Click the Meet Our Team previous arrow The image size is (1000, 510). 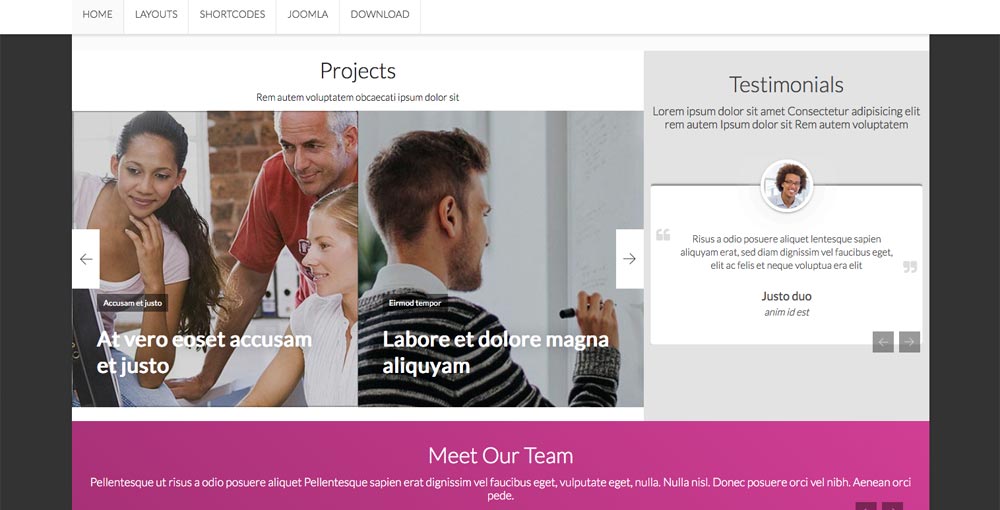[x=866, y=506]
